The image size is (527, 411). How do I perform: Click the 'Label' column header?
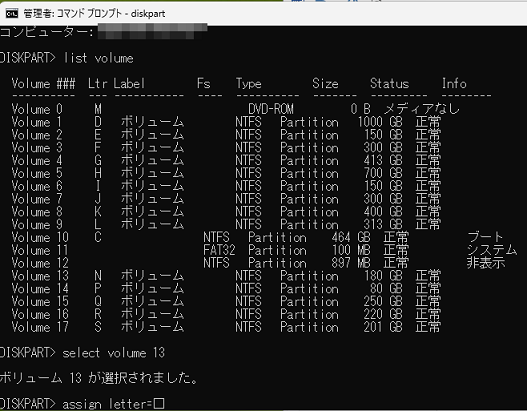pos(129,83)
